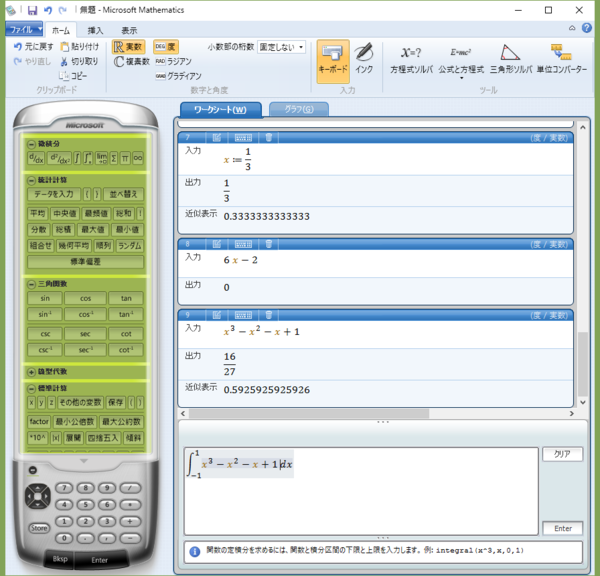Insert the infinity ∞ key
This screenshot has height=576, width=600.
(138, 158)
